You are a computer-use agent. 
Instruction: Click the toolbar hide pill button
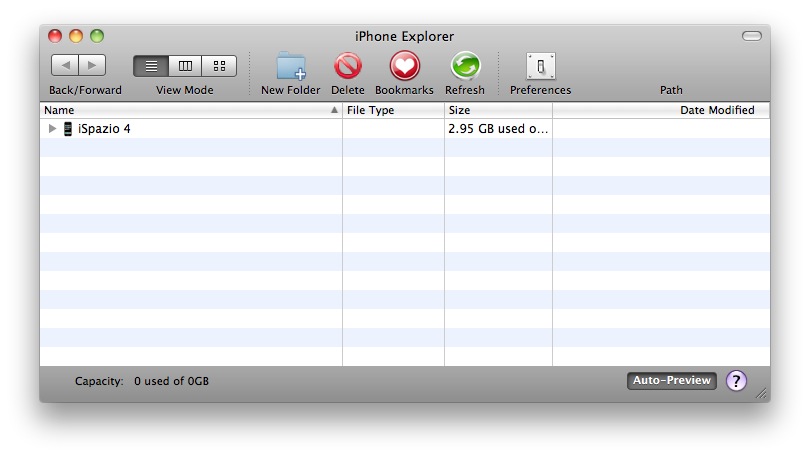[x=751, y=36]
